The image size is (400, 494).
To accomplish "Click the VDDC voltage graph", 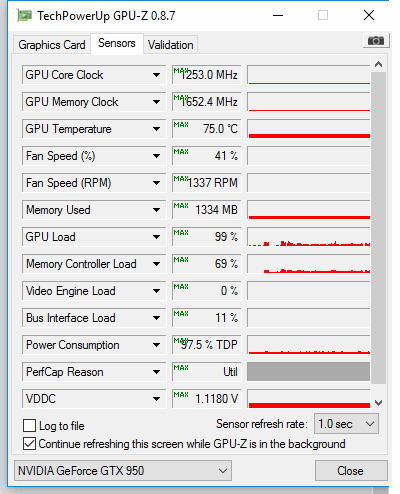I will pyautogui.click(x=309, y=399).
